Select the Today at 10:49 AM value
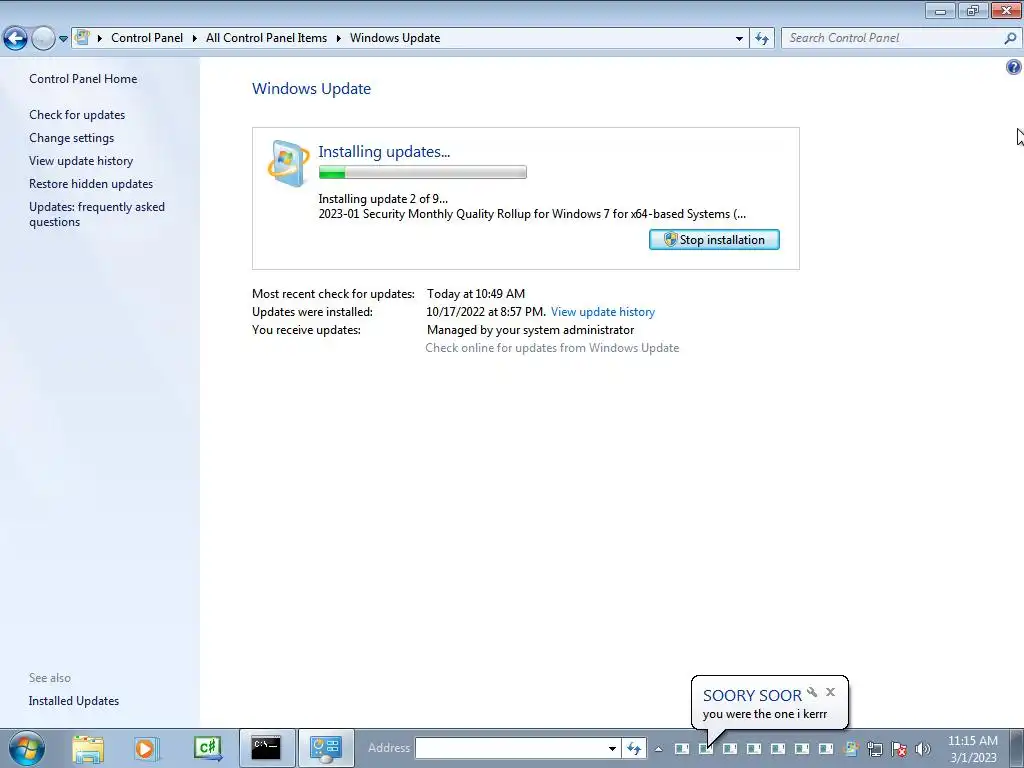The height and width of the screenshot is (768, 1024). click(x=475, y=294)
